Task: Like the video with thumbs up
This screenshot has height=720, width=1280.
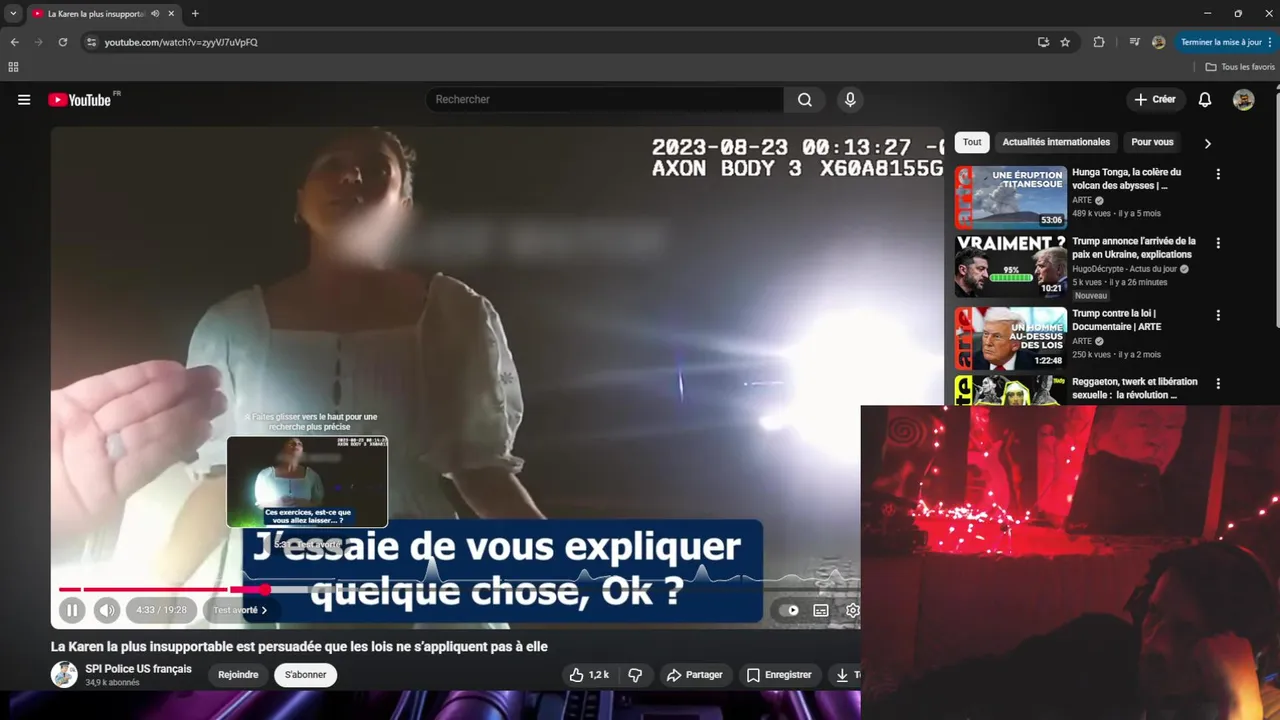Action: [x=588, y=675]
